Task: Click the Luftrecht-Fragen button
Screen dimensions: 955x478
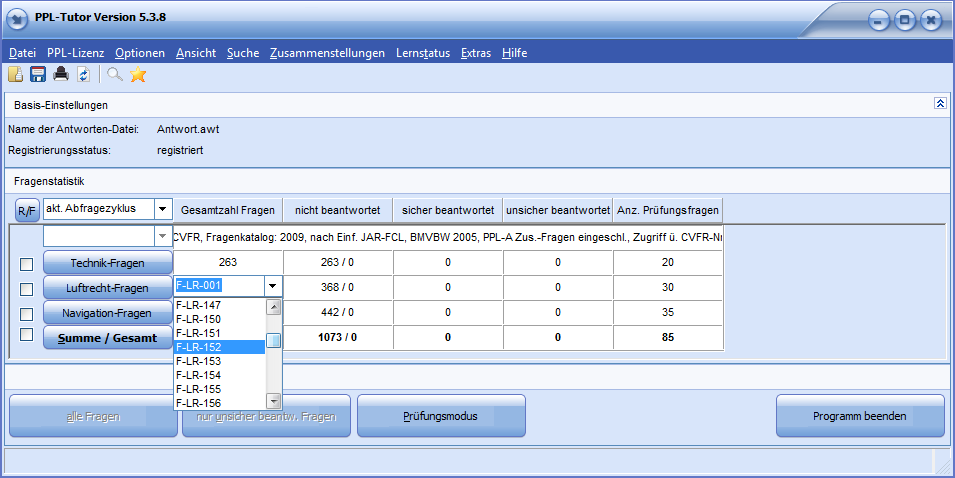Action: tap(107, 288)
